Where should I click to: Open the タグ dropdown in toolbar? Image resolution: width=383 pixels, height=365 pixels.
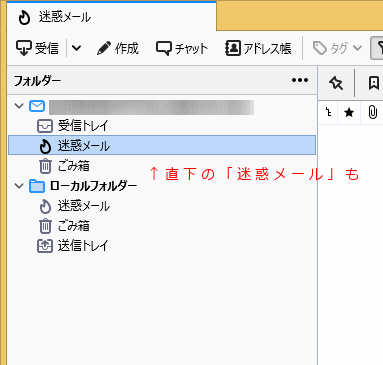(337, 48)
